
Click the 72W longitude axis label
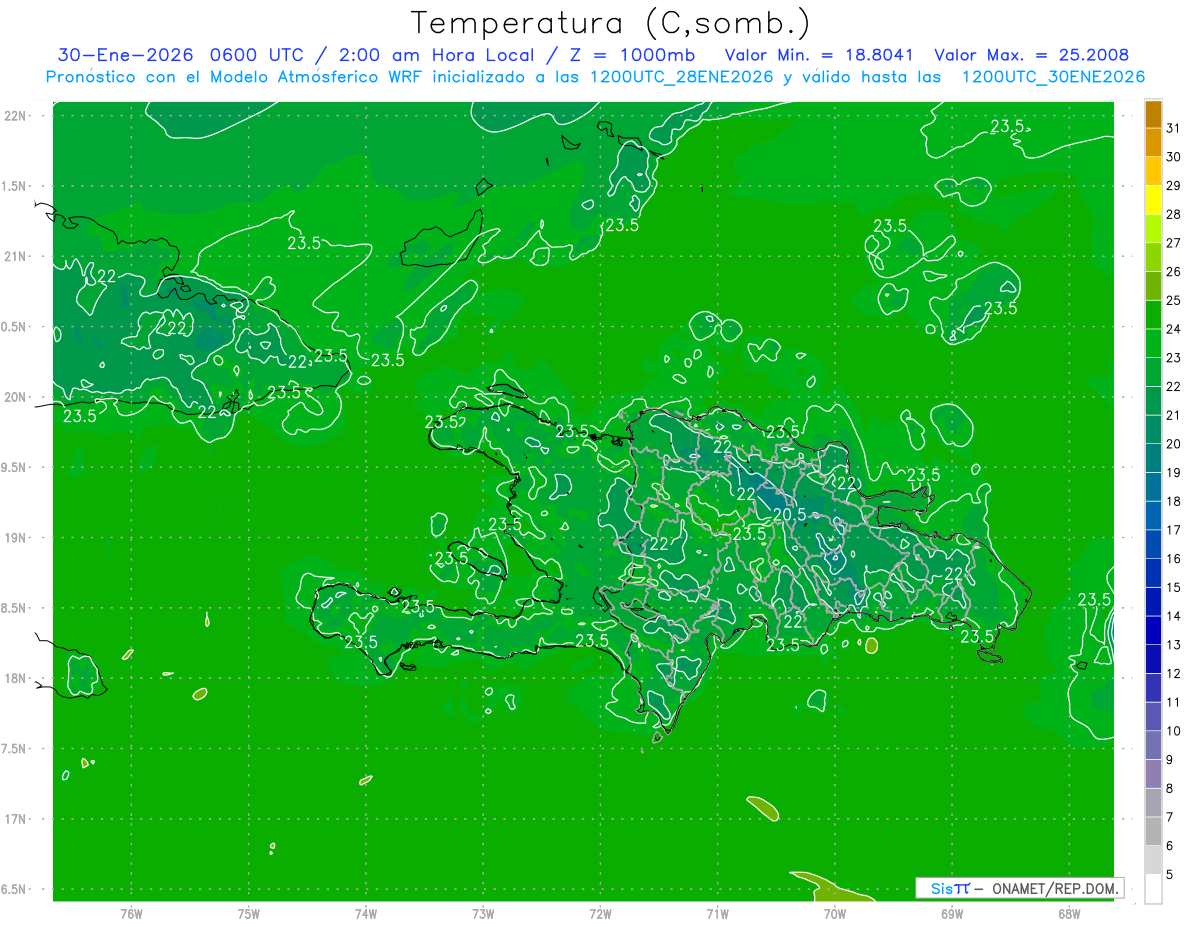(600, 914)
